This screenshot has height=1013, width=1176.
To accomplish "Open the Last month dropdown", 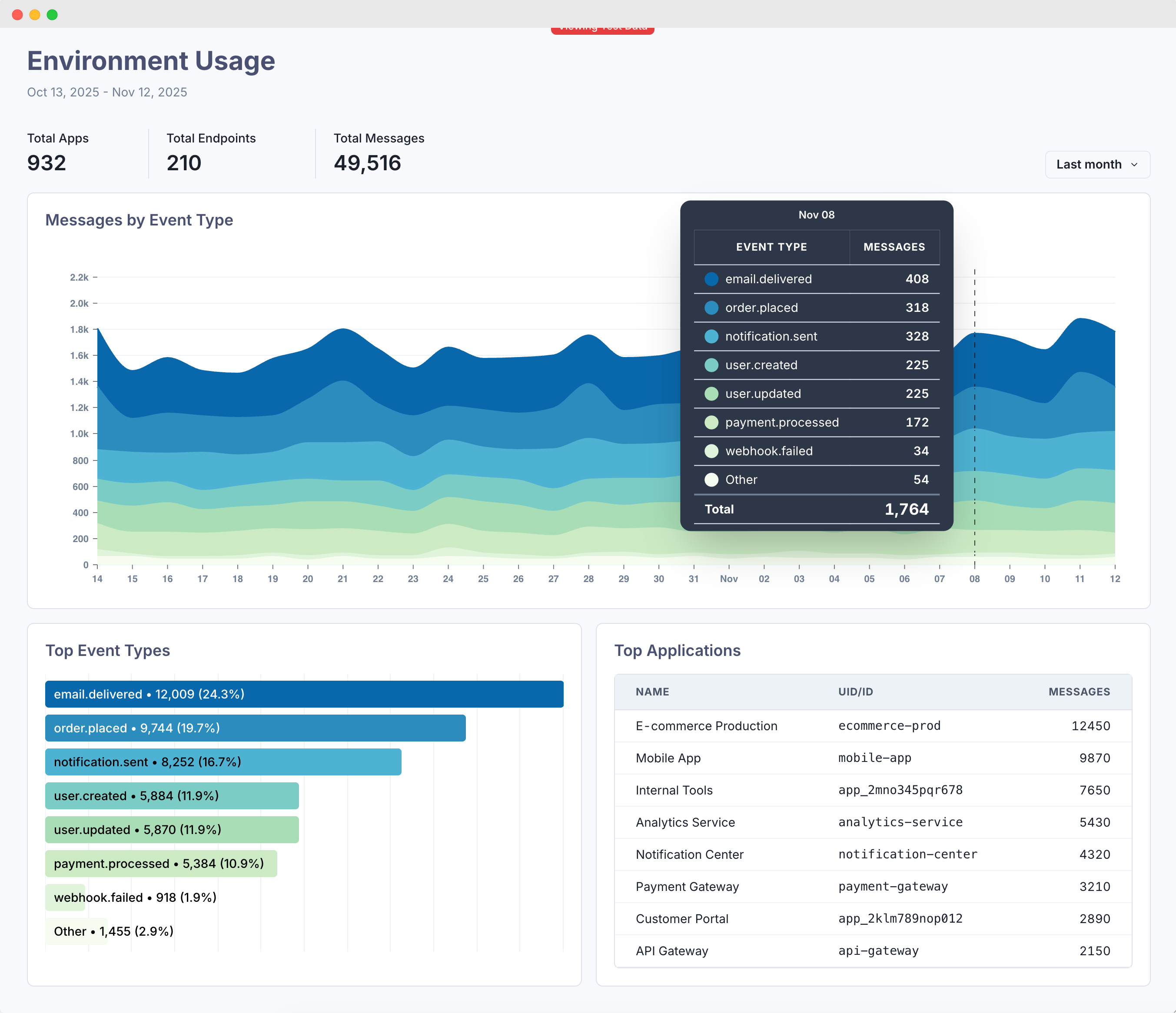I will tap(1096, 165).
